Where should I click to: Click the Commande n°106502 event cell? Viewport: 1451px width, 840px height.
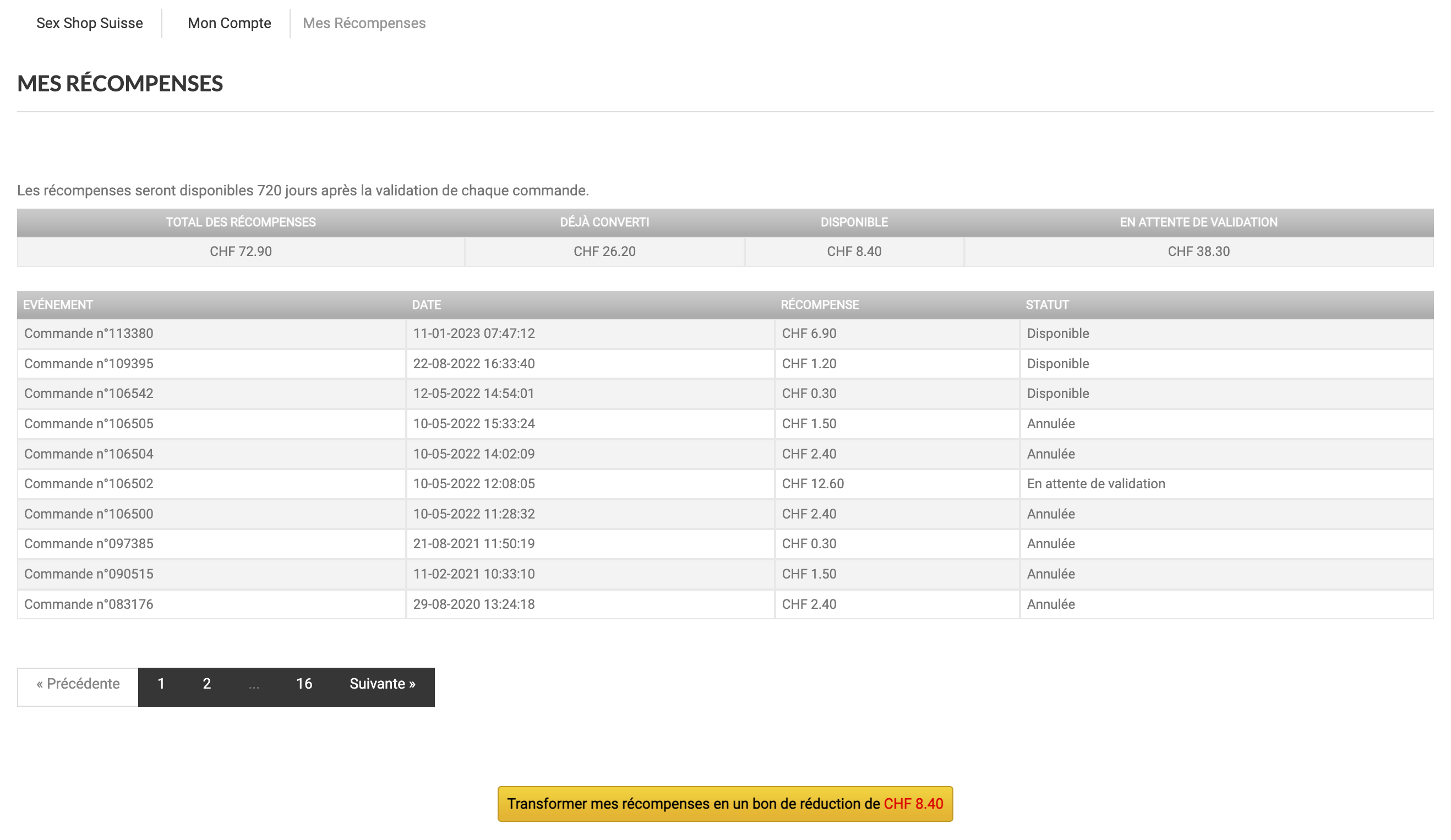click(x=89, y=484)
